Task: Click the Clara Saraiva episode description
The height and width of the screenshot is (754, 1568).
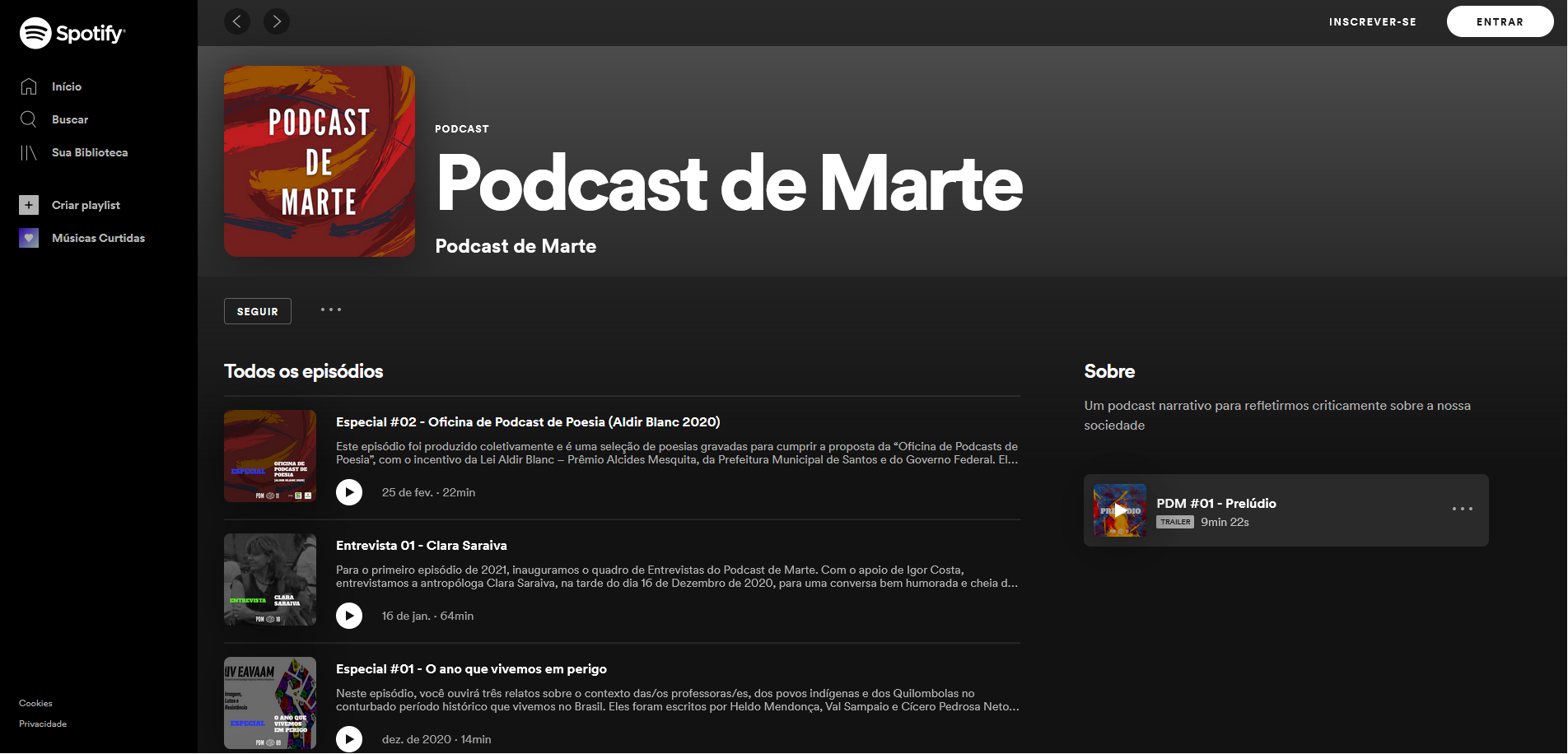Action: 677,576
